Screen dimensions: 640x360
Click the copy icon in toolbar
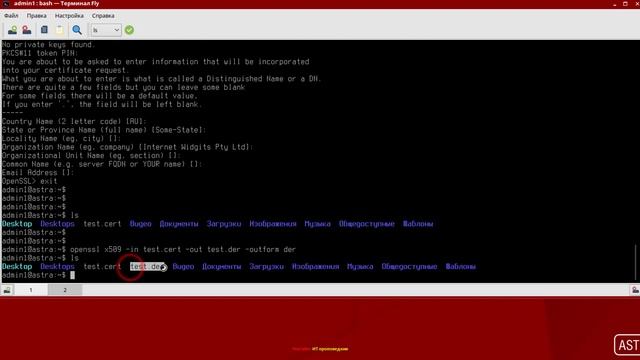pos(44,30)
